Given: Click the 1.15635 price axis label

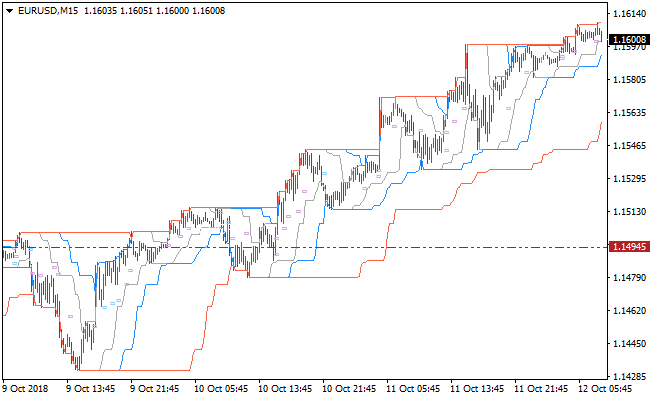Looking at the screenshot, I should pos(629,113).
